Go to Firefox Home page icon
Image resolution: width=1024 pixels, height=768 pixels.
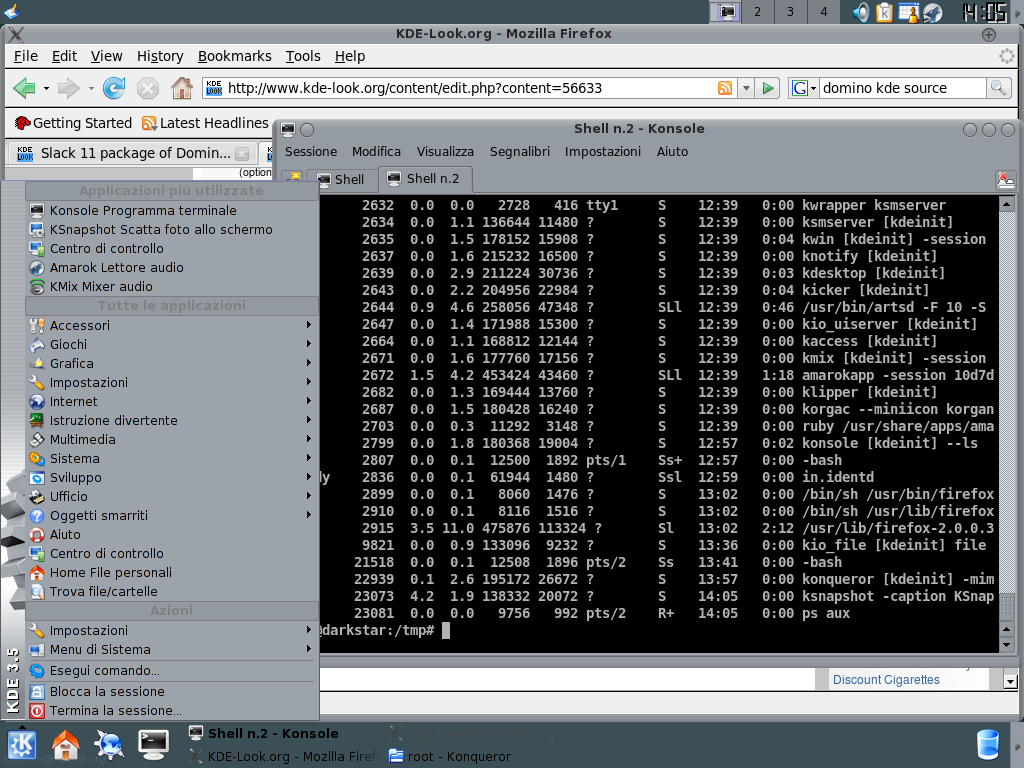click(x=182, y=88)
